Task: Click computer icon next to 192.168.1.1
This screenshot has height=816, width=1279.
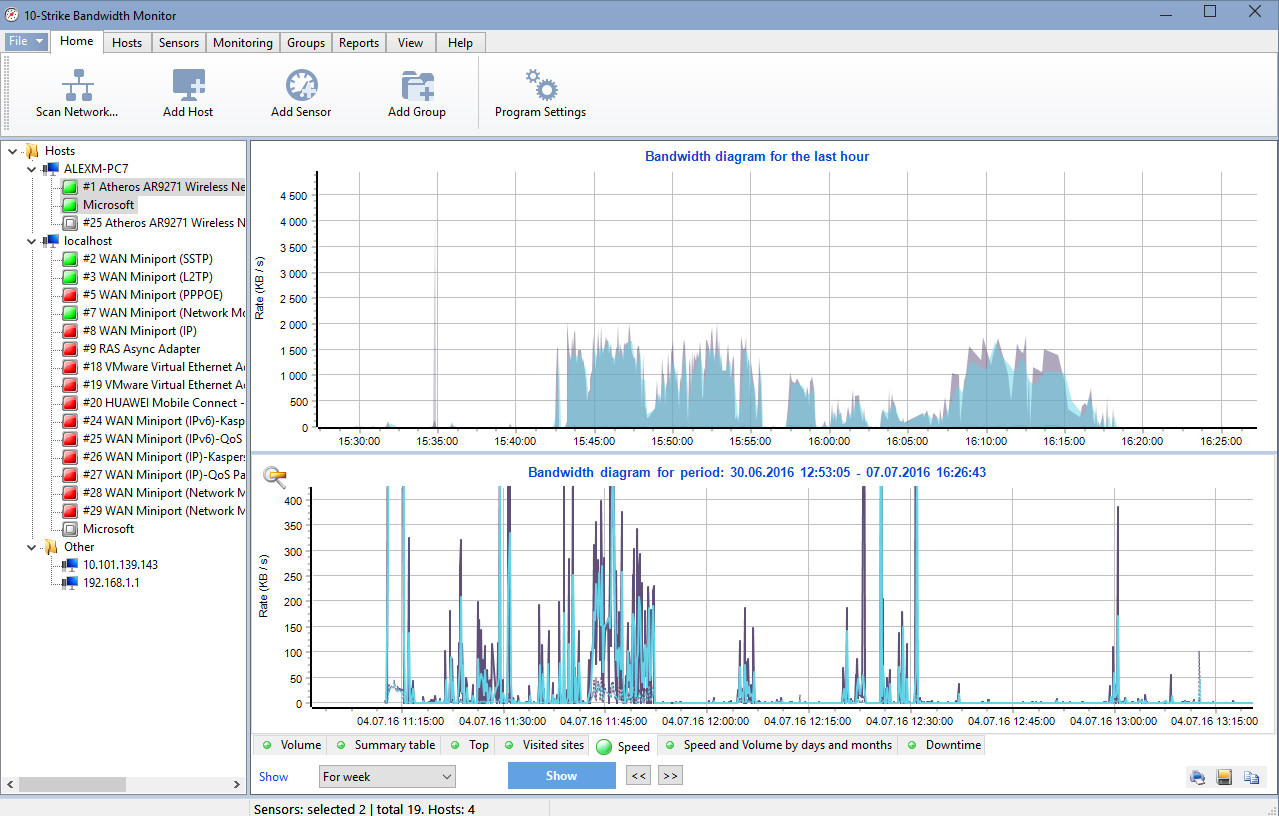Action: click(70, 583)
